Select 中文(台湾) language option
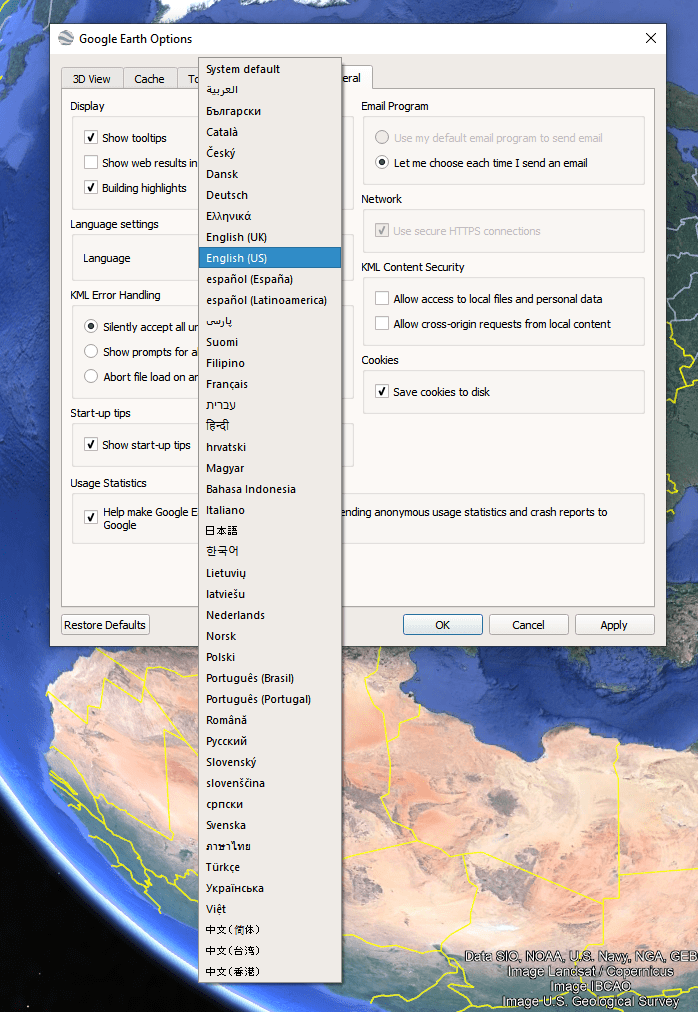The height and width of the screenshot is (1012, 698). [270, 950]
